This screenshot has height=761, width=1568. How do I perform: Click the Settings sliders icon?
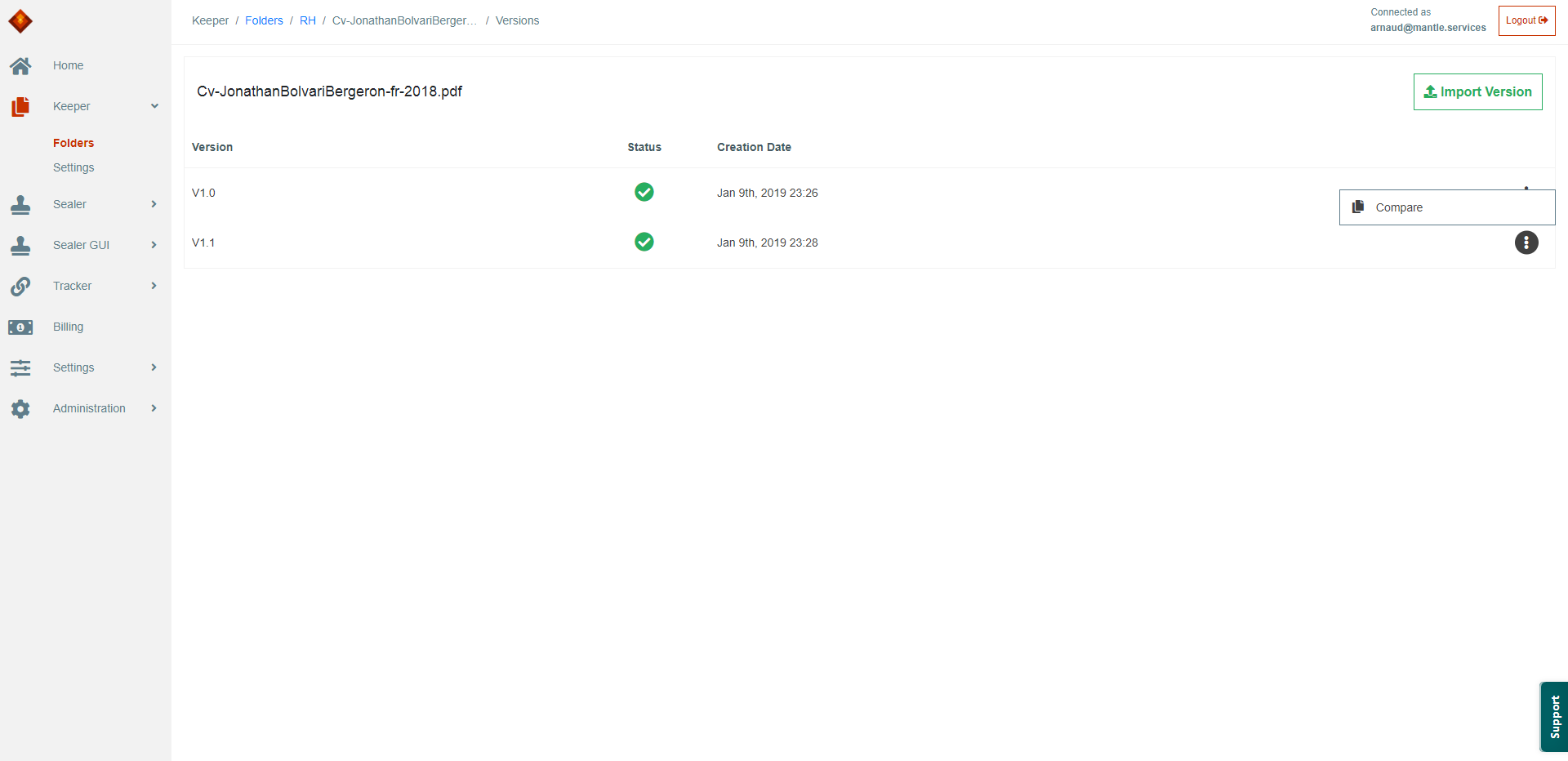[x=20, y=367]
